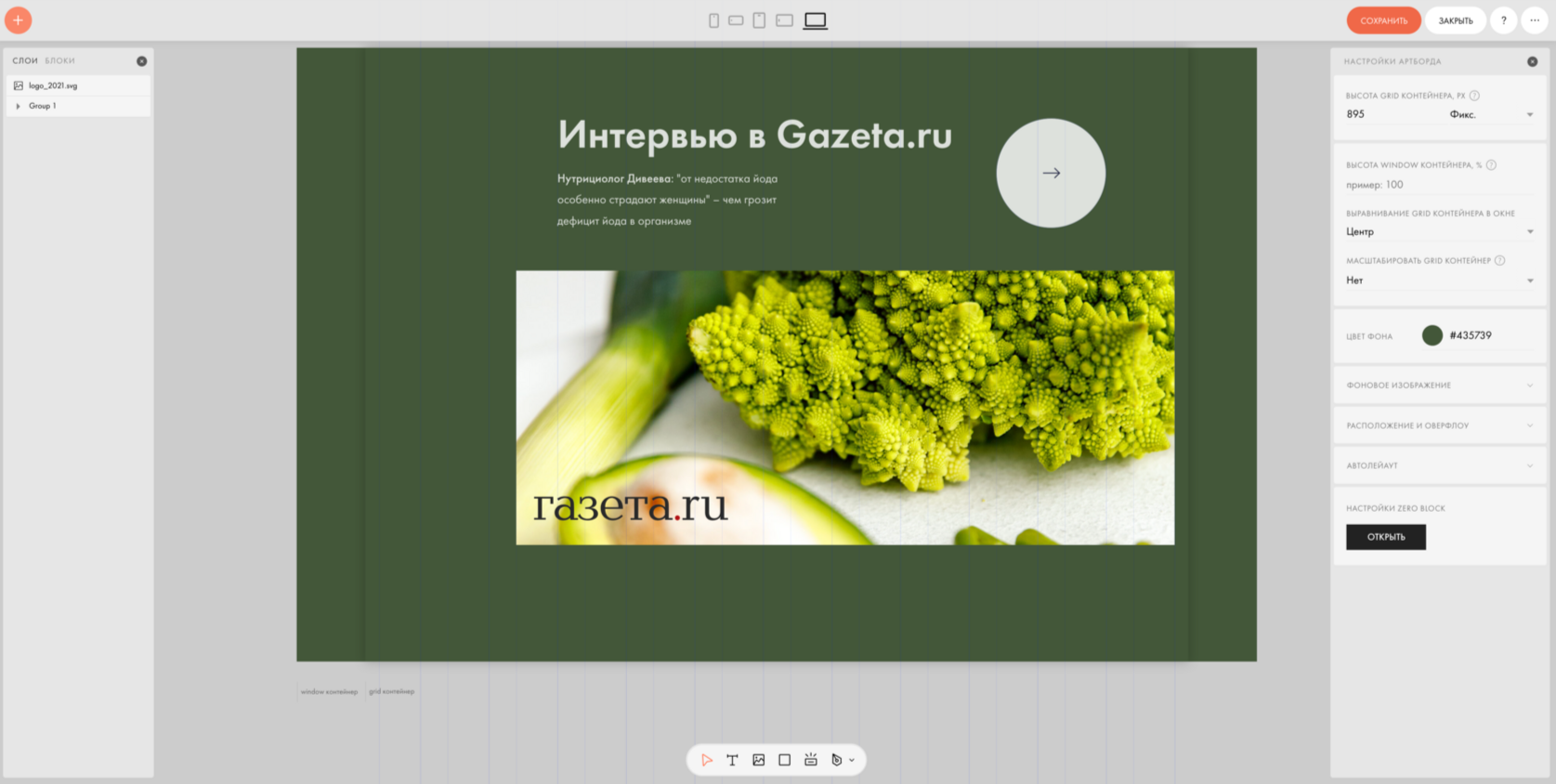Click the image icon of logo_2021.svg layer
This screenshot has height=784, width=1556.
pyautogui.click(x=18, y=85)
